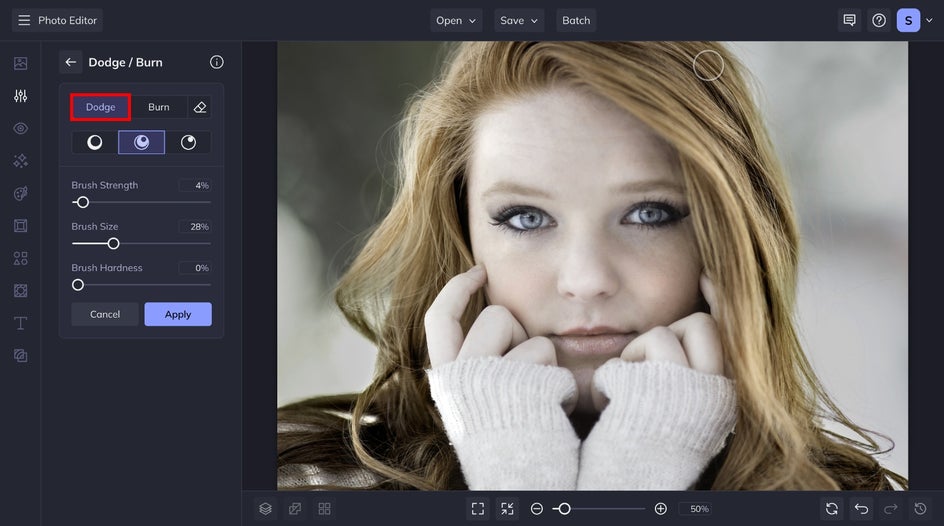The width and height of the screenshot is (944, 526).
Task: Edit the Brush Size 28% value field
Action: (195, 227)
